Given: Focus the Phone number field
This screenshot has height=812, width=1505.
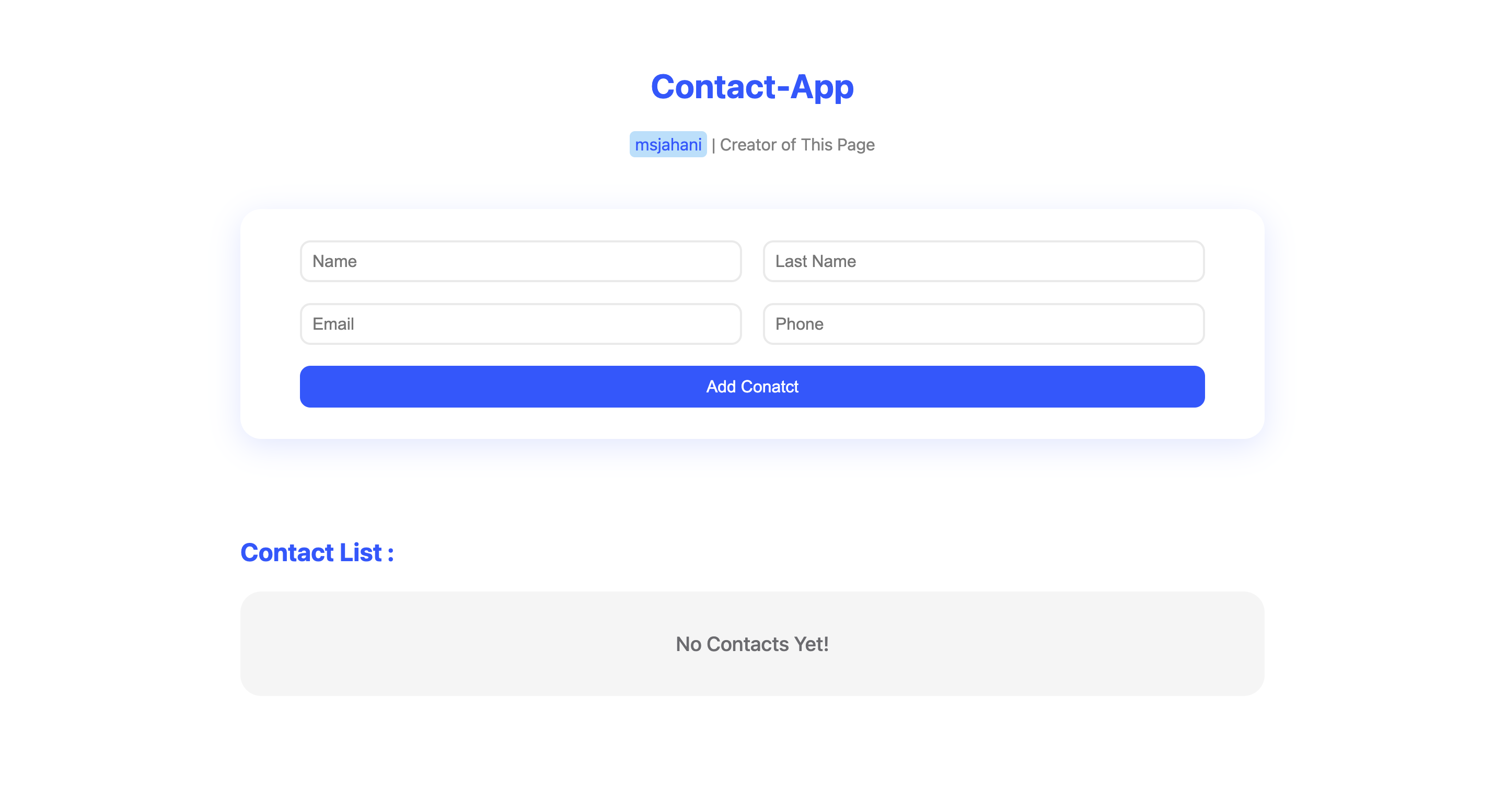Looking at the screenshot, I should 983,323.
